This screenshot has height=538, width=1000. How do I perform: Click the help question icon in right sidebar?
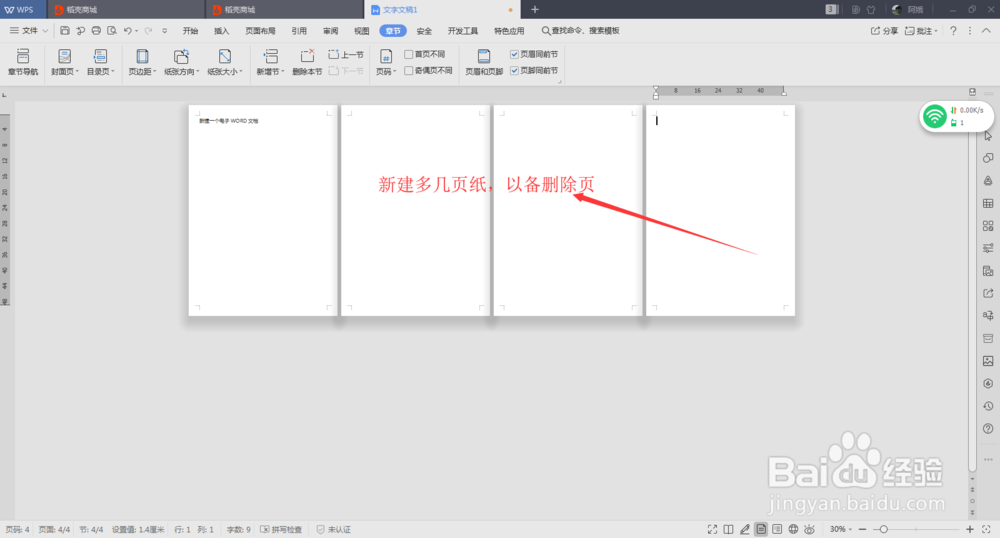988,428
